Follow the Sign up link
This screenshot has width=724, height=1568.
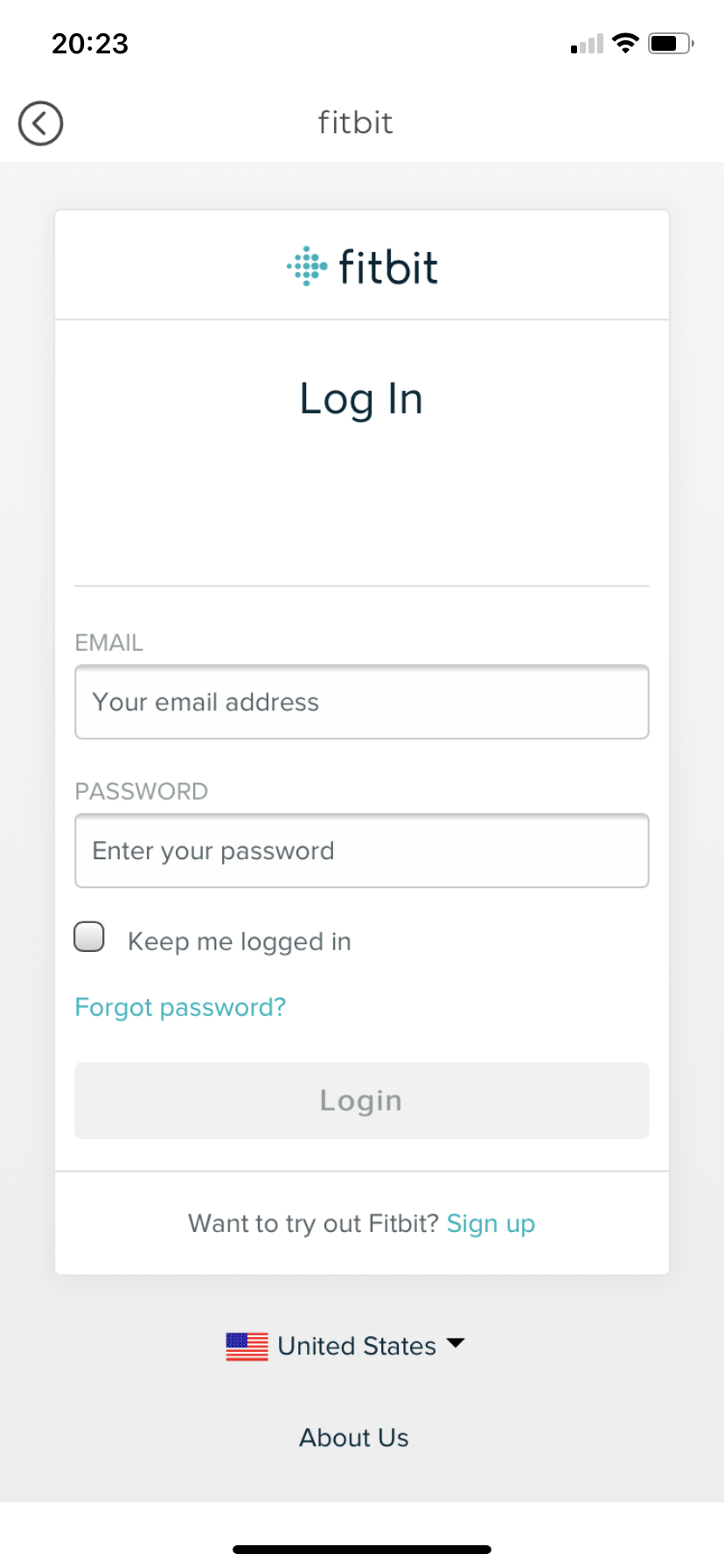coord(491,1223)
